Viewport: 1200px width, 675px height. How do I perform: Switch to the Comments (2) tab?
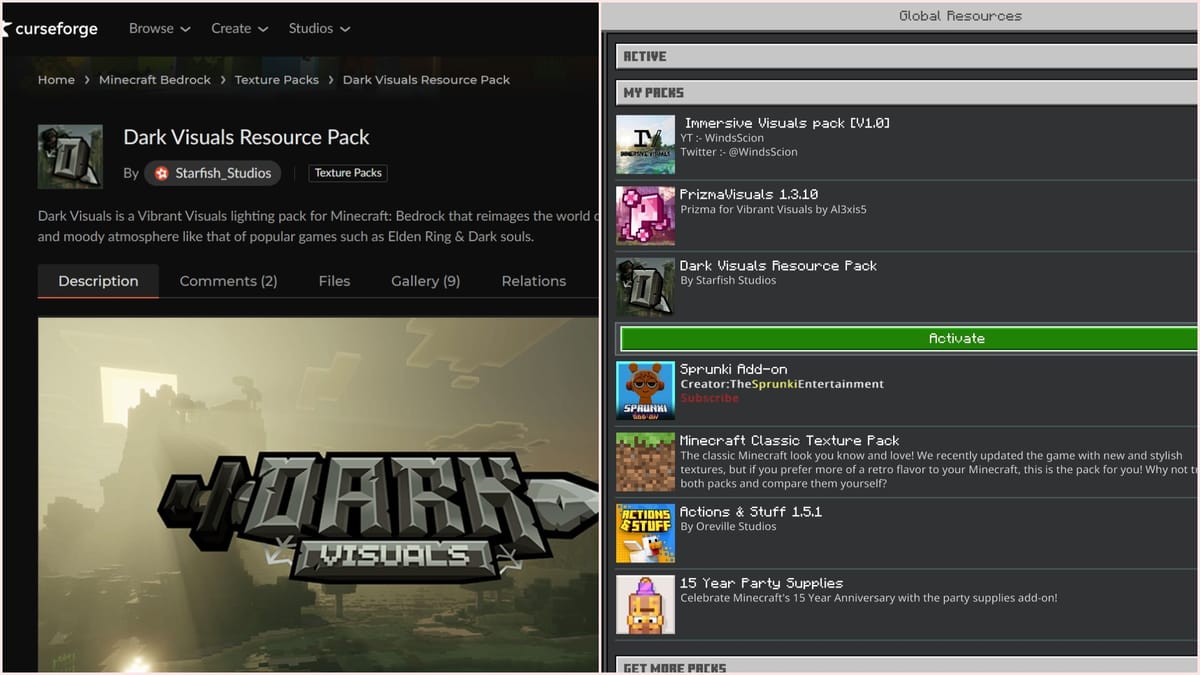228,281
